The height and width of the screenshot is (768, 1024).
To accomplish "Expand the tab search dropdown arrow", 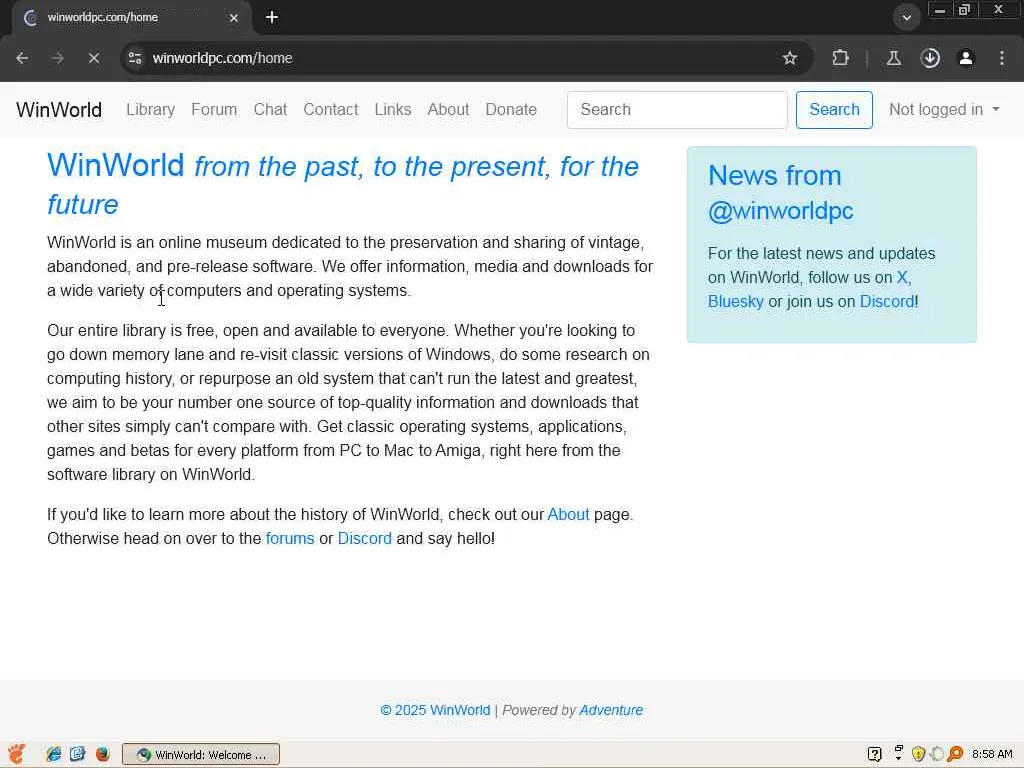I will tap(906, 18).
